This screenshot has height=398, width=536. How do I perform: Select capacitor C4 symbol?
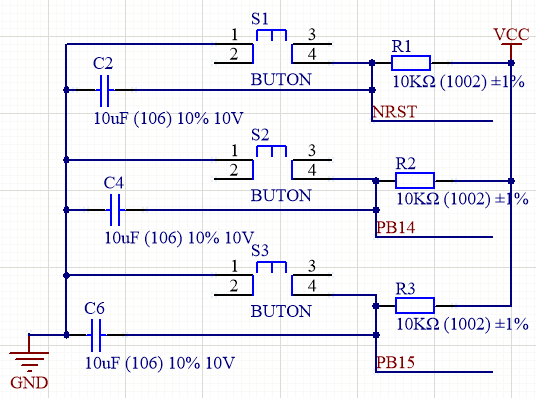(x=115, y=210)
